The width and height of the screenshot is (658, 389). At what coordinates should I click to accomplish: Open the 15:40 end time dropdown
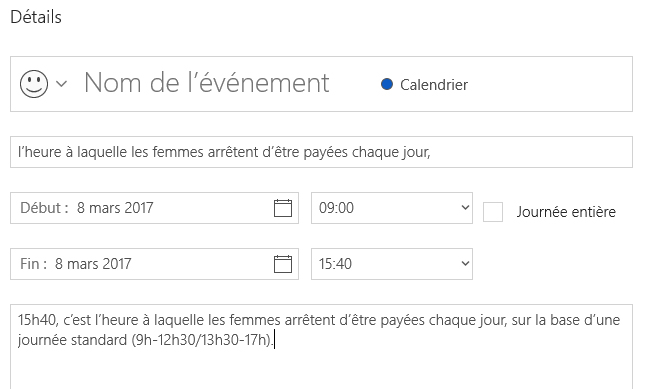392,264
